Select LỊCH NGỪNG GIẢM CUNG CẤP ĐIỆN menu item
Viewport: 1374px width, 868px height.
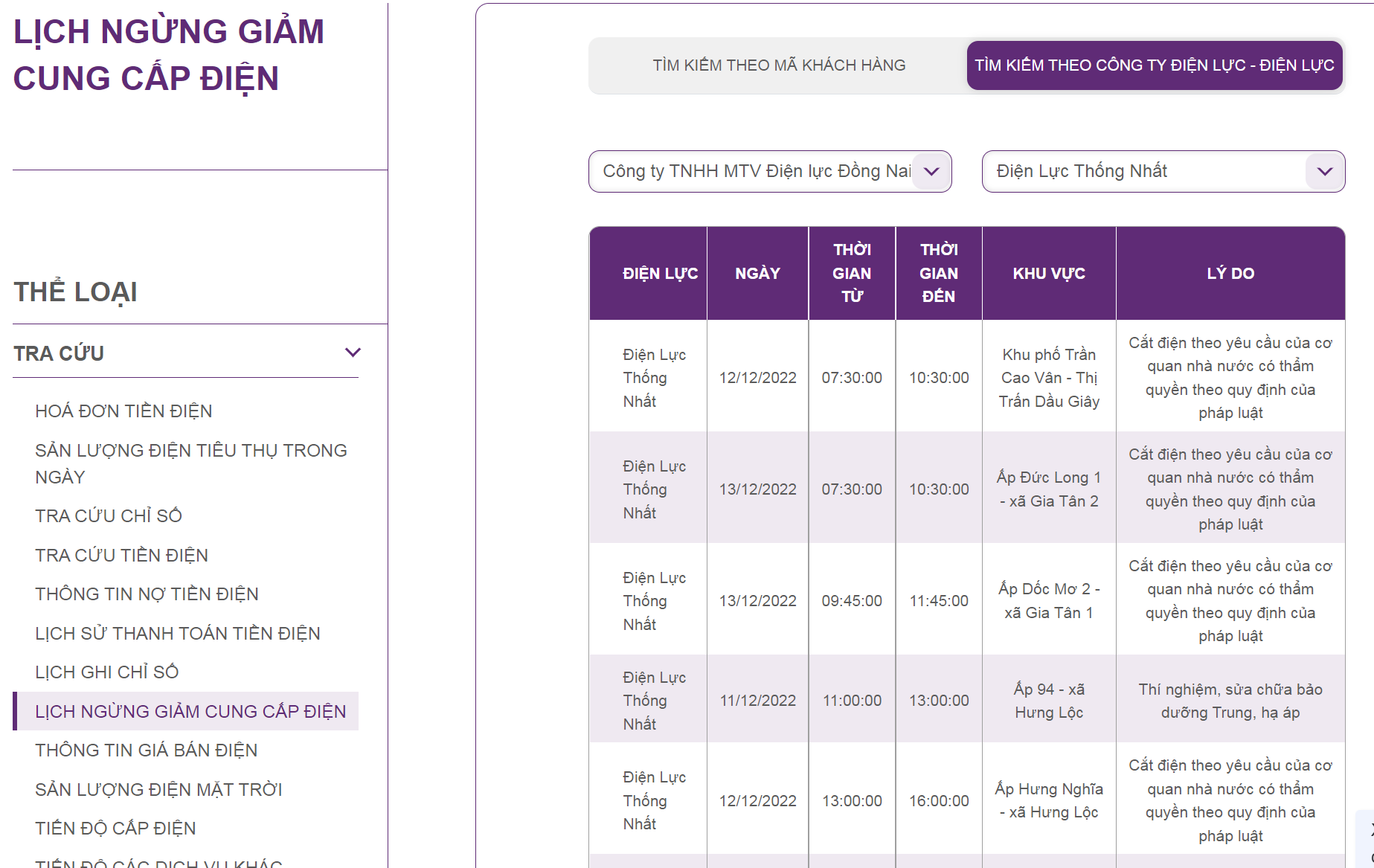(x=186, y=711)
